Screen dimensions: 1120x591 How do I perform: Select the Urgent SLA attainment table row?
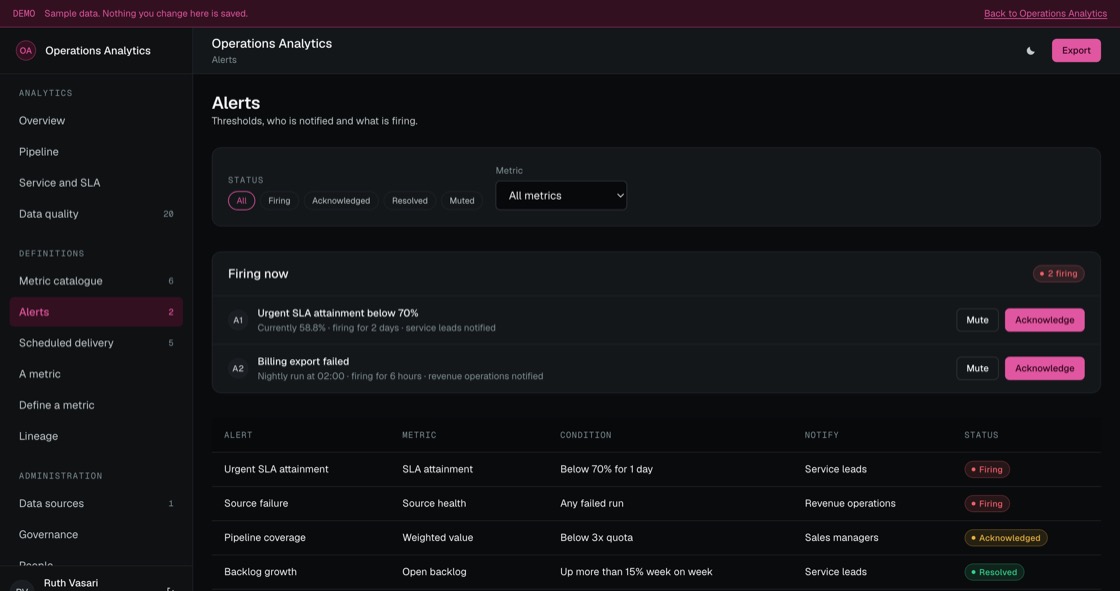tap(656, 470)
